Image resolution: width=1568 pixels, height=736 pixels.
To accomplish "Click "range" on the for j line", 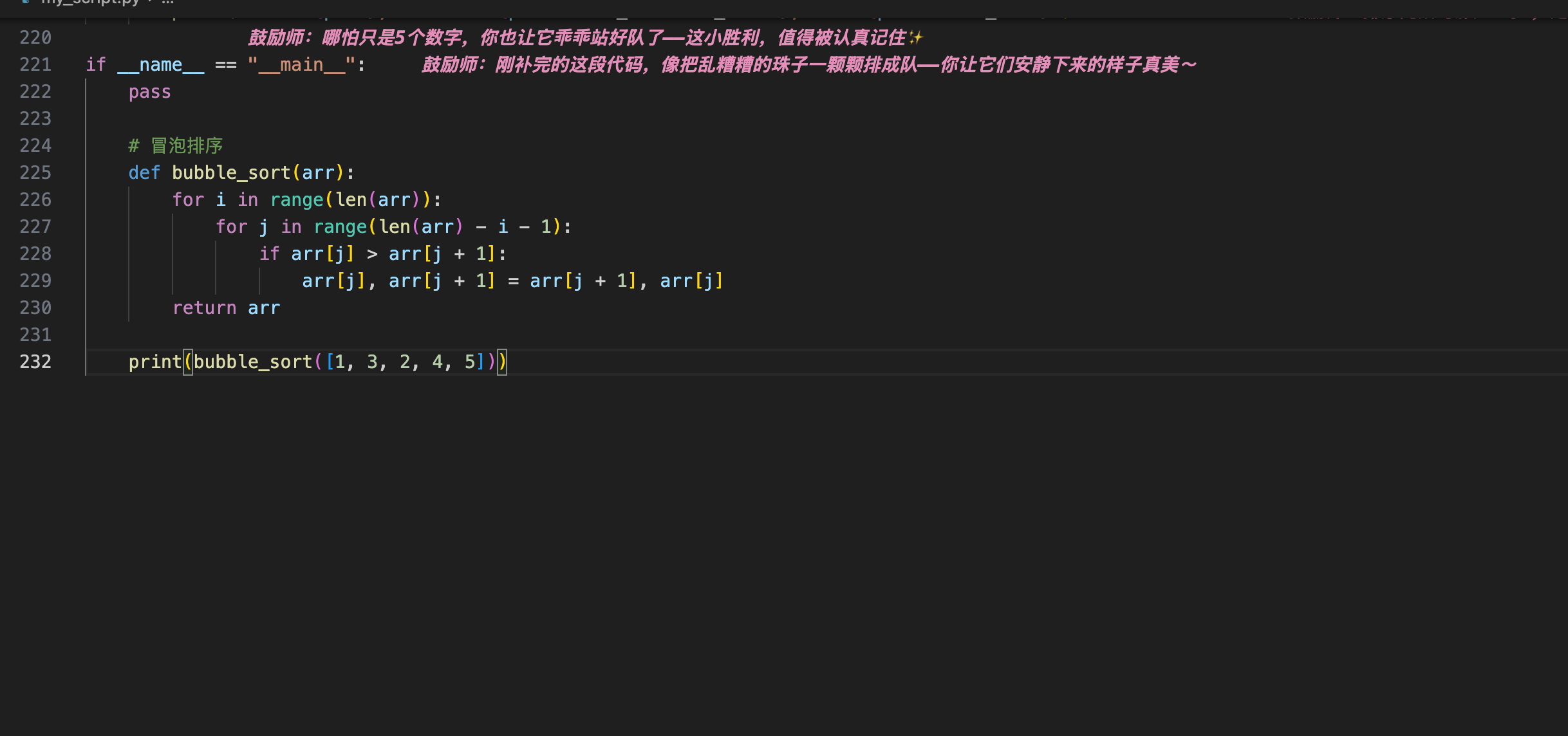I will coord(340,227).
